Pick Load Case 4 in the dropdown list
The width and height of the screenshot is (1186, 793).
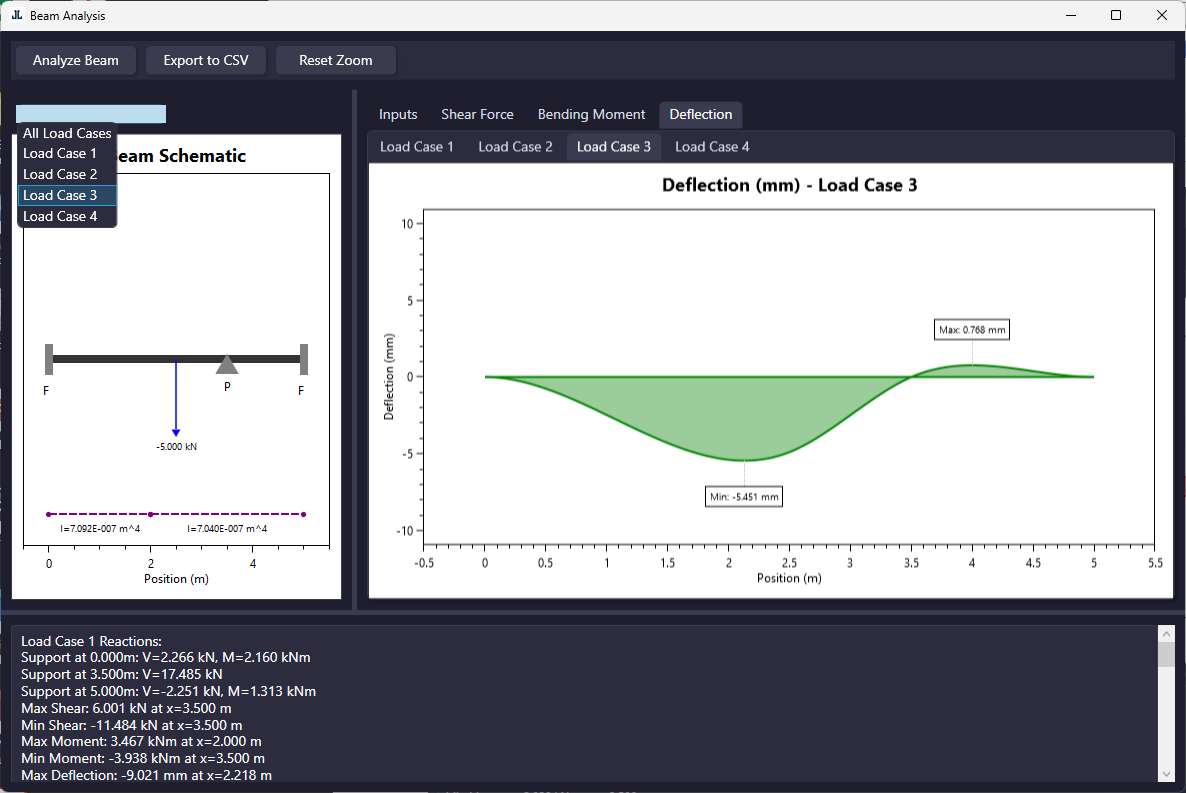click(x=60, y=216)
